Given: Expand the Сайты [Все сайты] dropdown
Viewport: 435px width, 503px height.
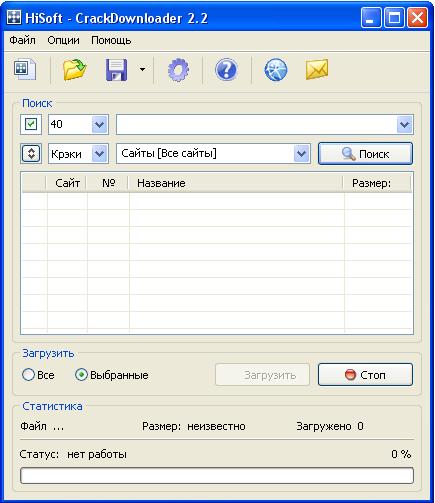Looking at the screenshot, I should pos(301,154).
